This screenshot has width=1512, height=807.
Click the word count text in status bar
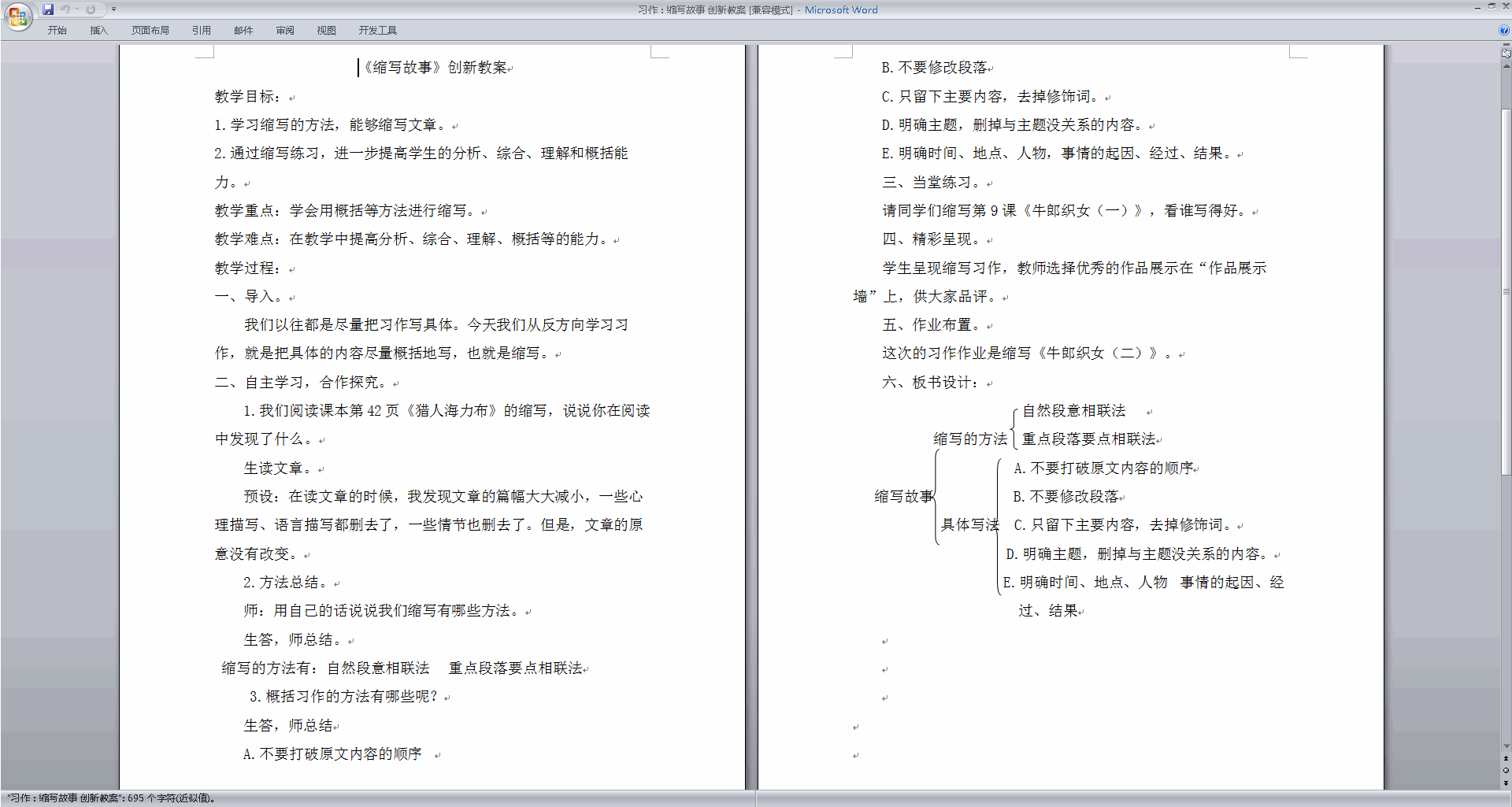click(110, 798)
